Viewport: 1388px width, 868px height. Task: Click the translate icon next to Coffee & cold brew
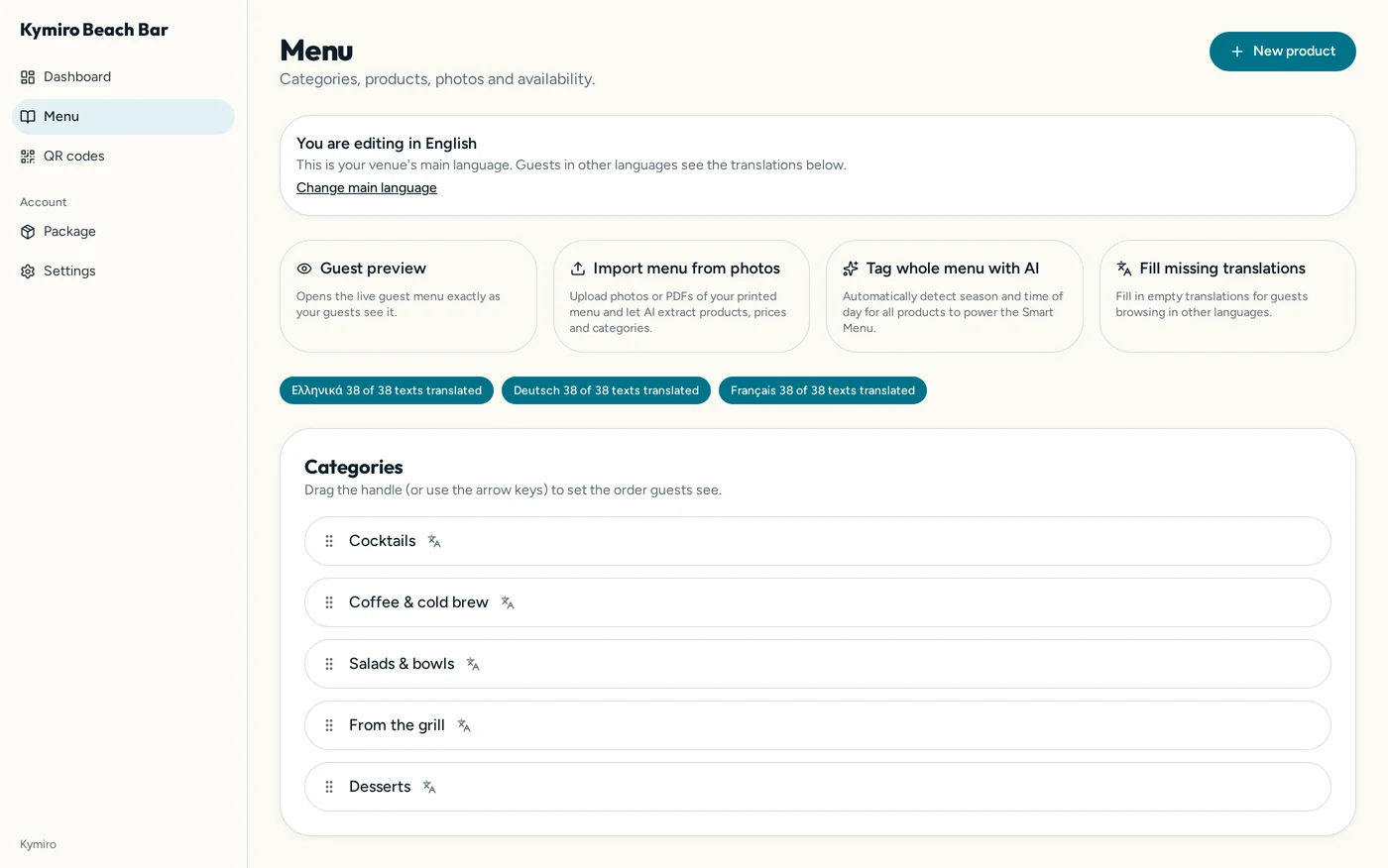pos(508,602)
